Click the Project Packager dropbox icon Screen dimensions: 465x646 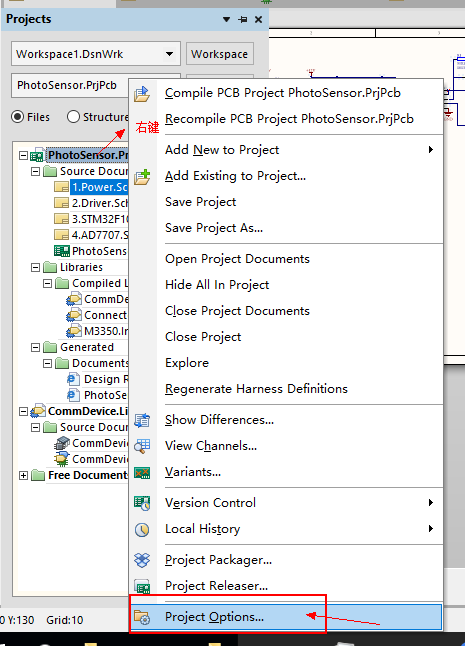tap(142, 560)
